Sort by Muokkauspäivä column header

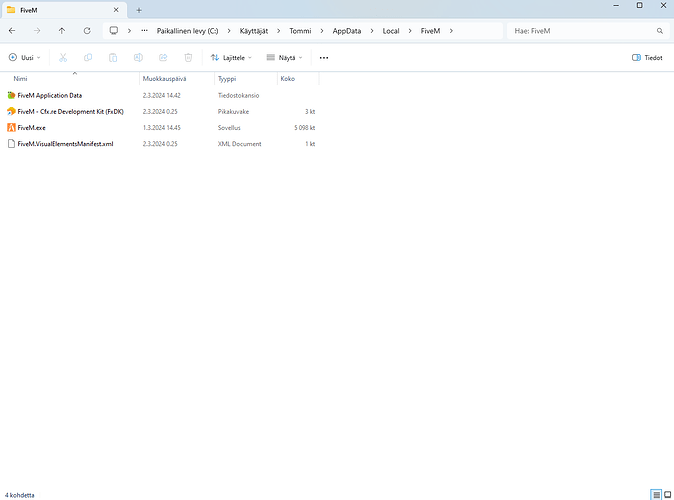(x=164, y=79)
